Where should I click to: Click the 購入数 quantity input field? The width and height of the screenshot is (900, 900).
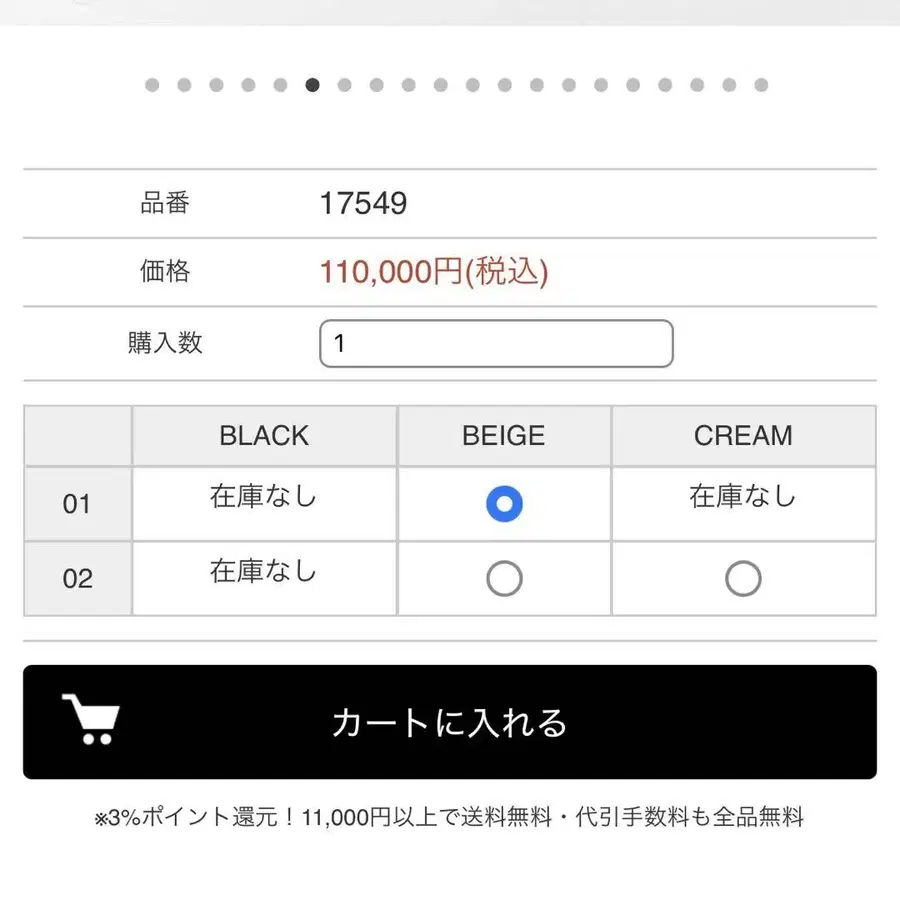(496, 344)
